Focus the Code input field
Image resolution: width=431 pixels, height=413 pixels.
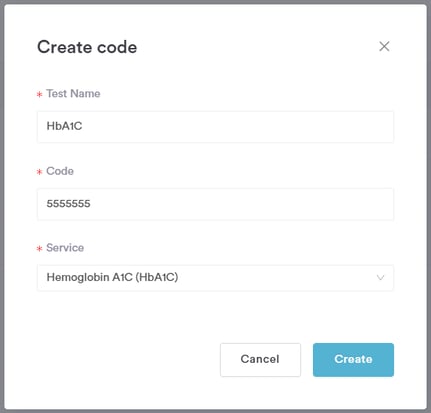215,204
